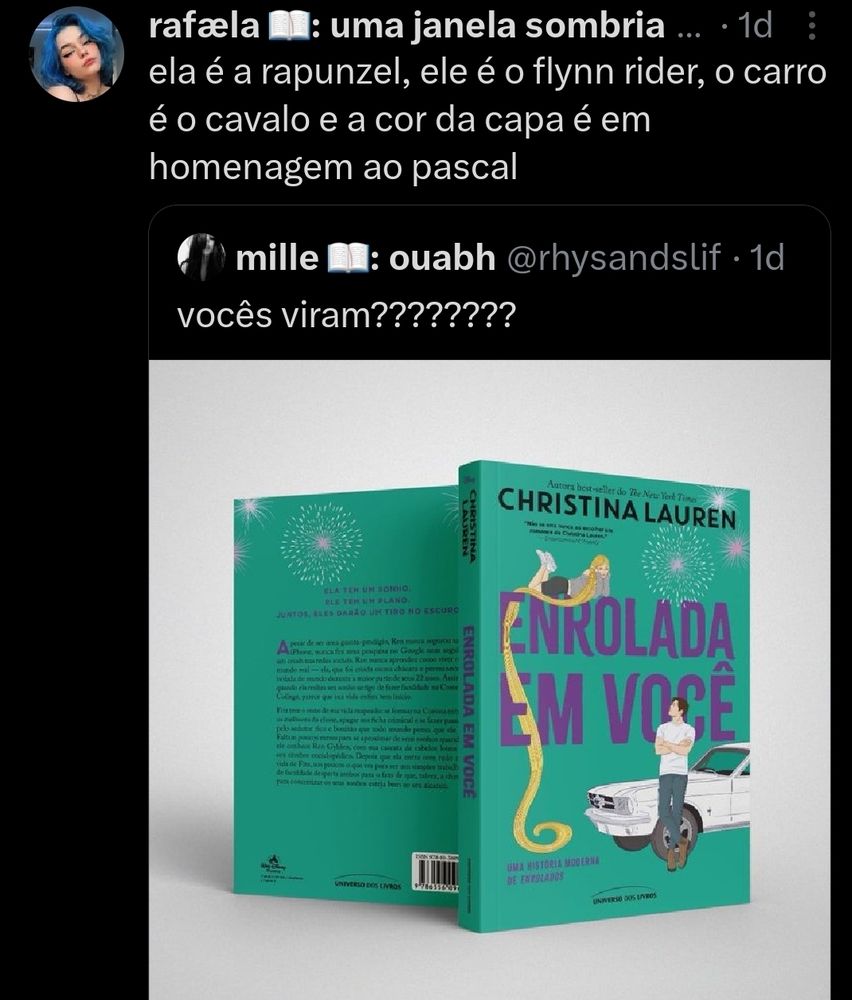Open the tweet text about rapunzel
Image resolution: width=852 pixels, height=1000 pixels.
(488, 120)
